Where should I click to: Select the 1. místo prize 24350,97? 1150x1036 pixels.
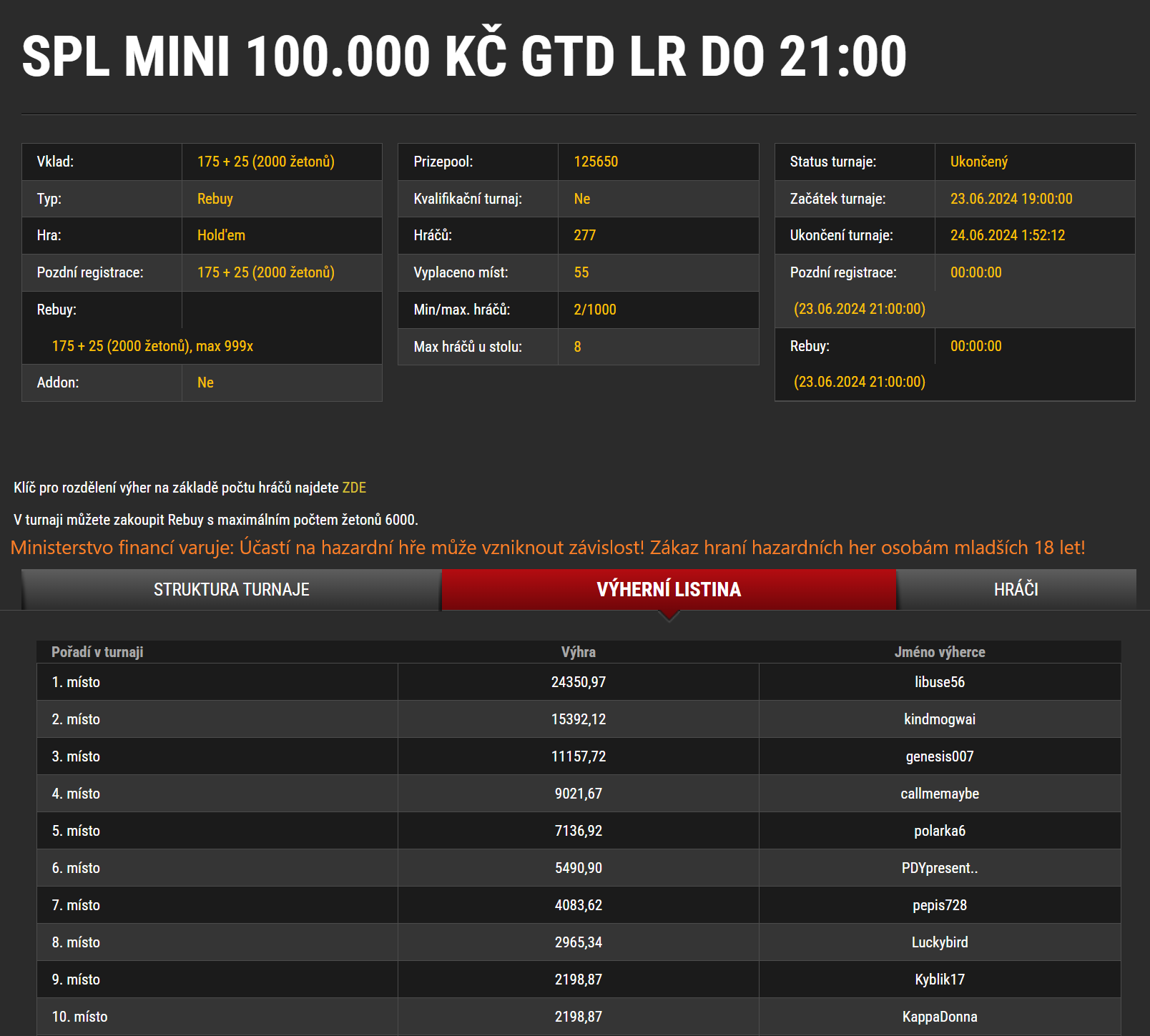pyautogui.click(x=578, y=681)
